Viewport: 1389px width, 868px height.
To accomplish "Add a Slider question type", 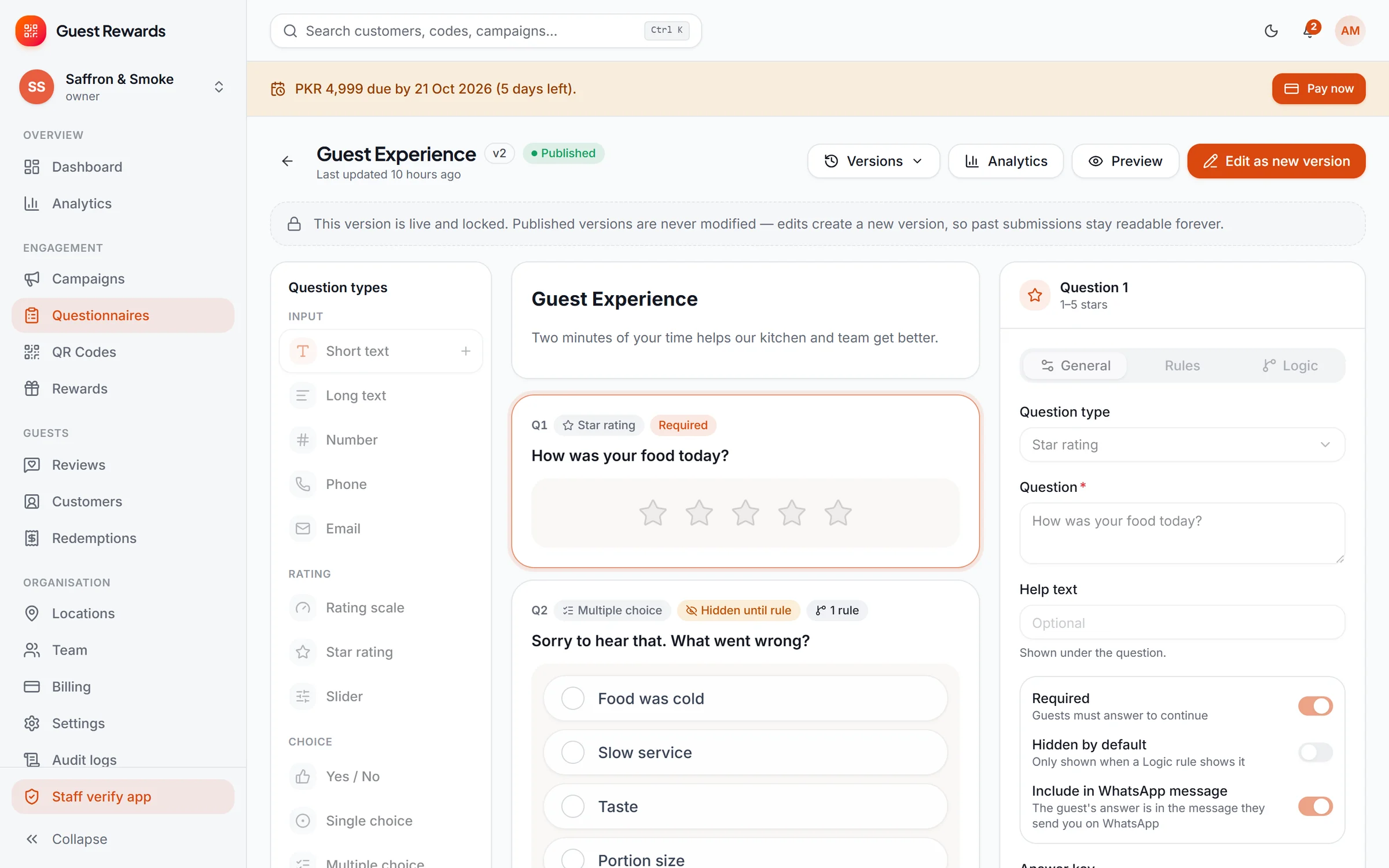I will (381, 696).
